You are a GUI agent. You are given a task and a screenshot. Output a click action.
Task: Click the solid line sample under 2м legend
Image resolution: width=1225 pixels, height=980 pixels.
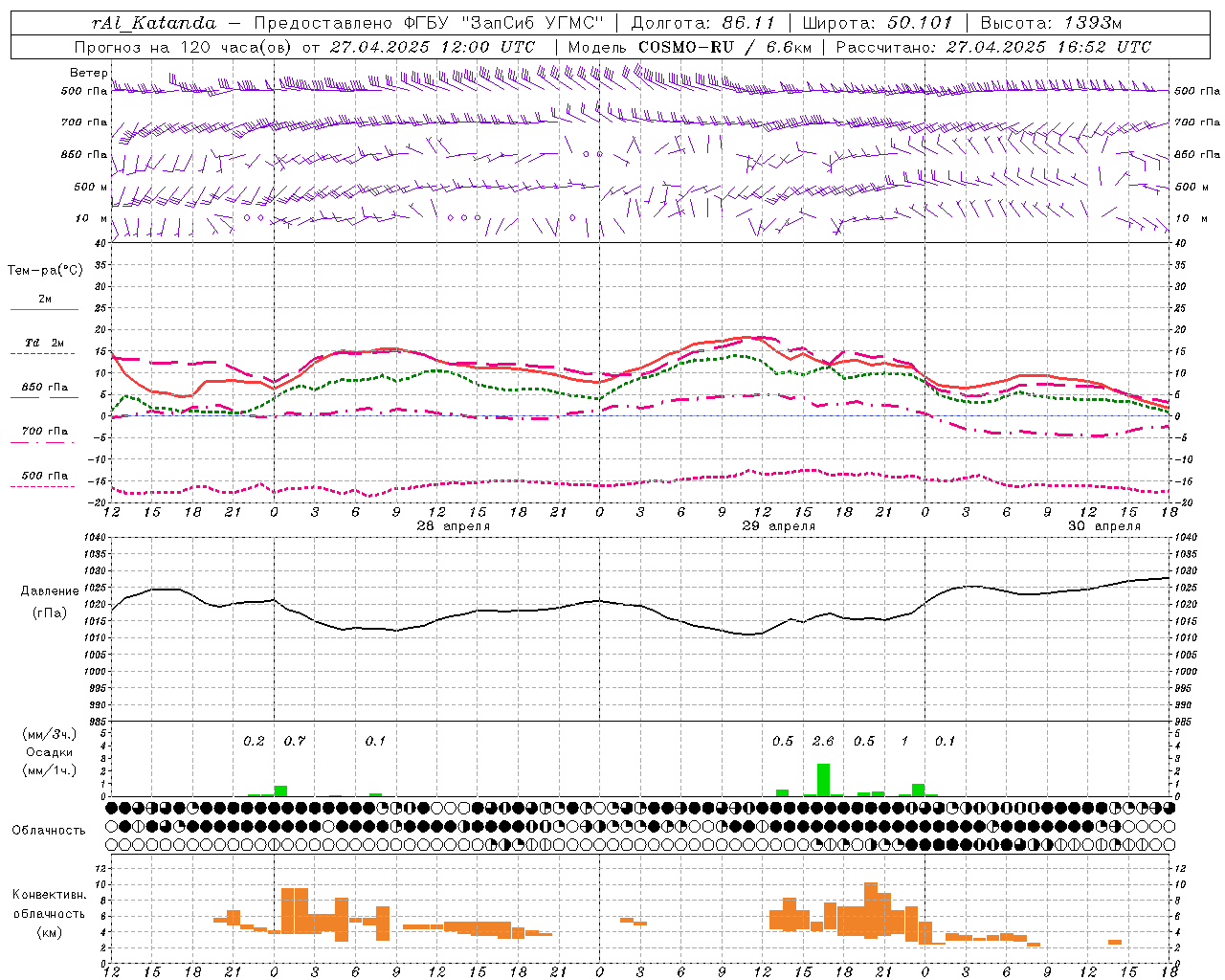44,310
